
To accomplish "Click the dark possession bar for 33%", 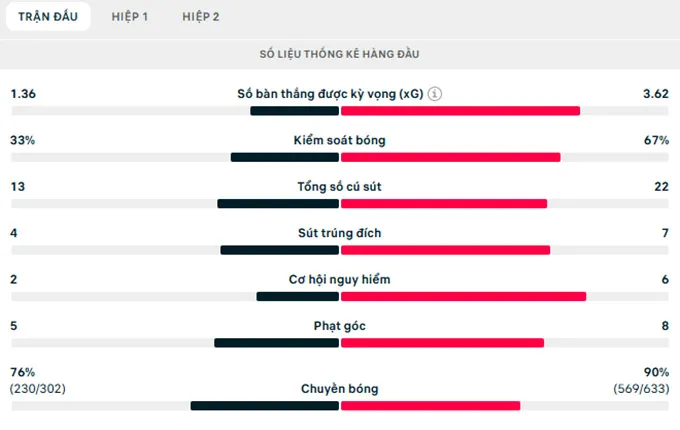I will 285,157.
